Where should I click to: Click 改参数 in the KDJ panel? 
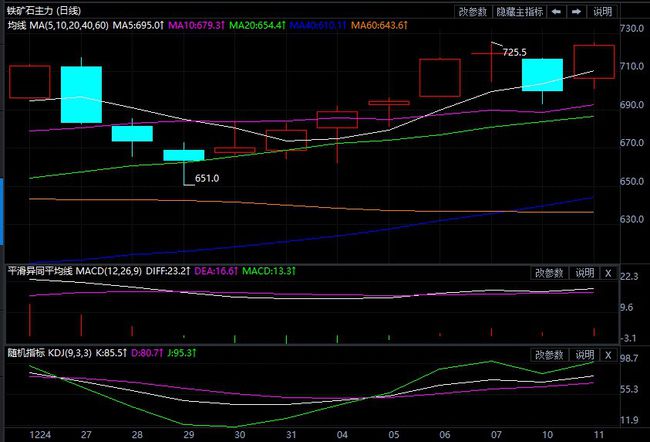pos(550,353)
